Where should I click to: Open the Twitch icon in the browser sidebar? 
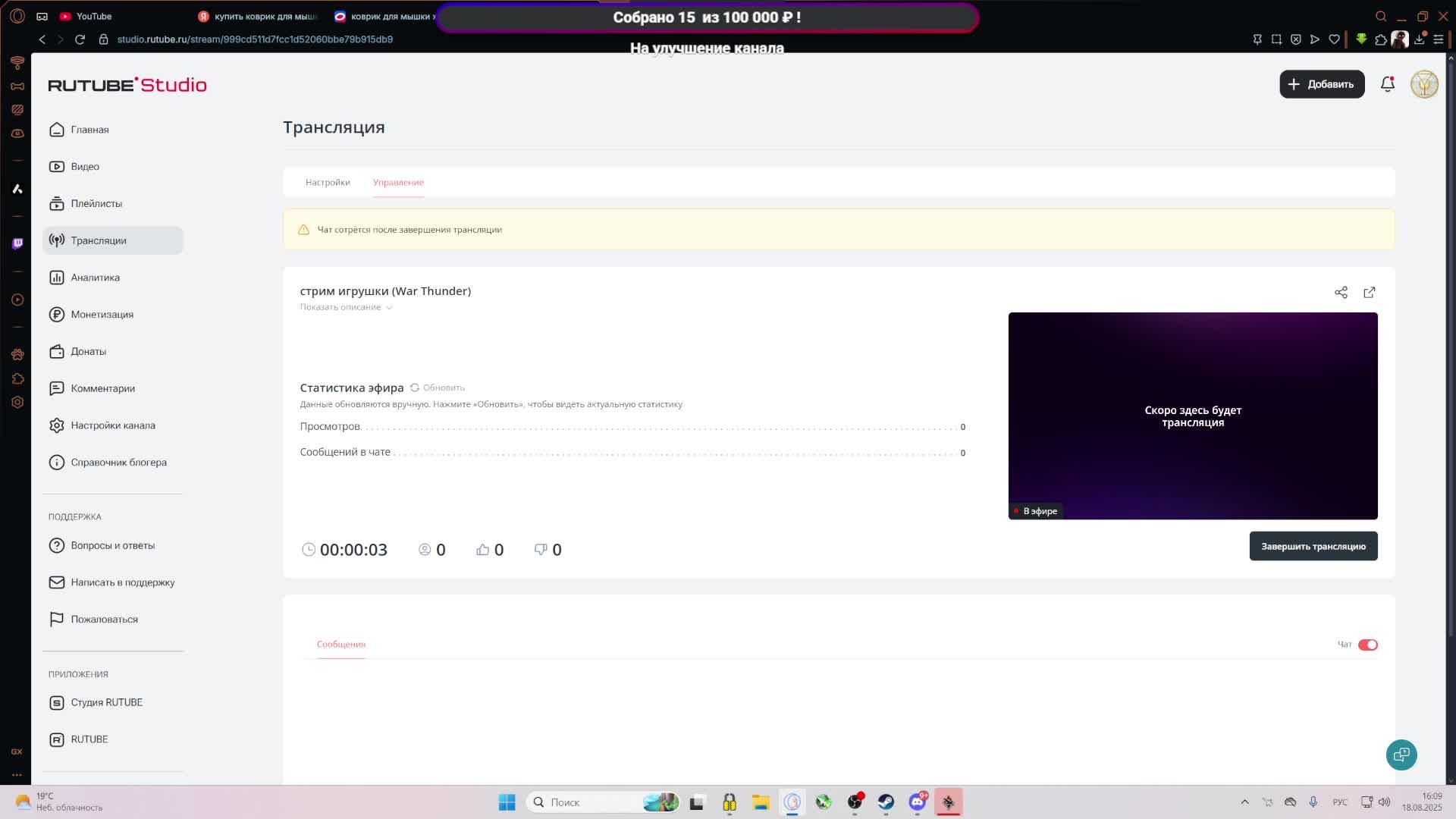coord(17,243)
